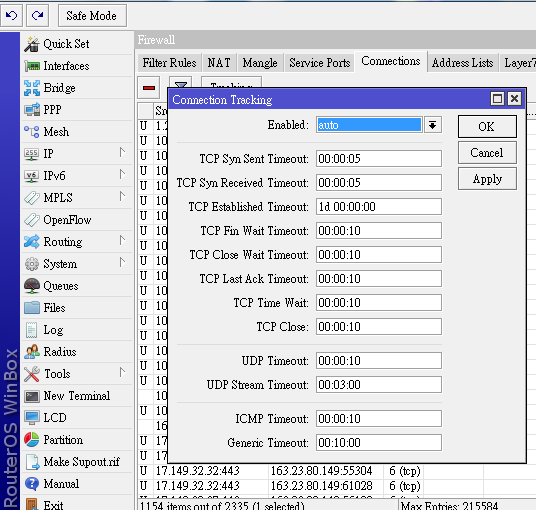Image resolution: width=536 pixels, height=510 pixels.
Task: Switch to Service Ports tab
Action: click(x=320, y=63)
